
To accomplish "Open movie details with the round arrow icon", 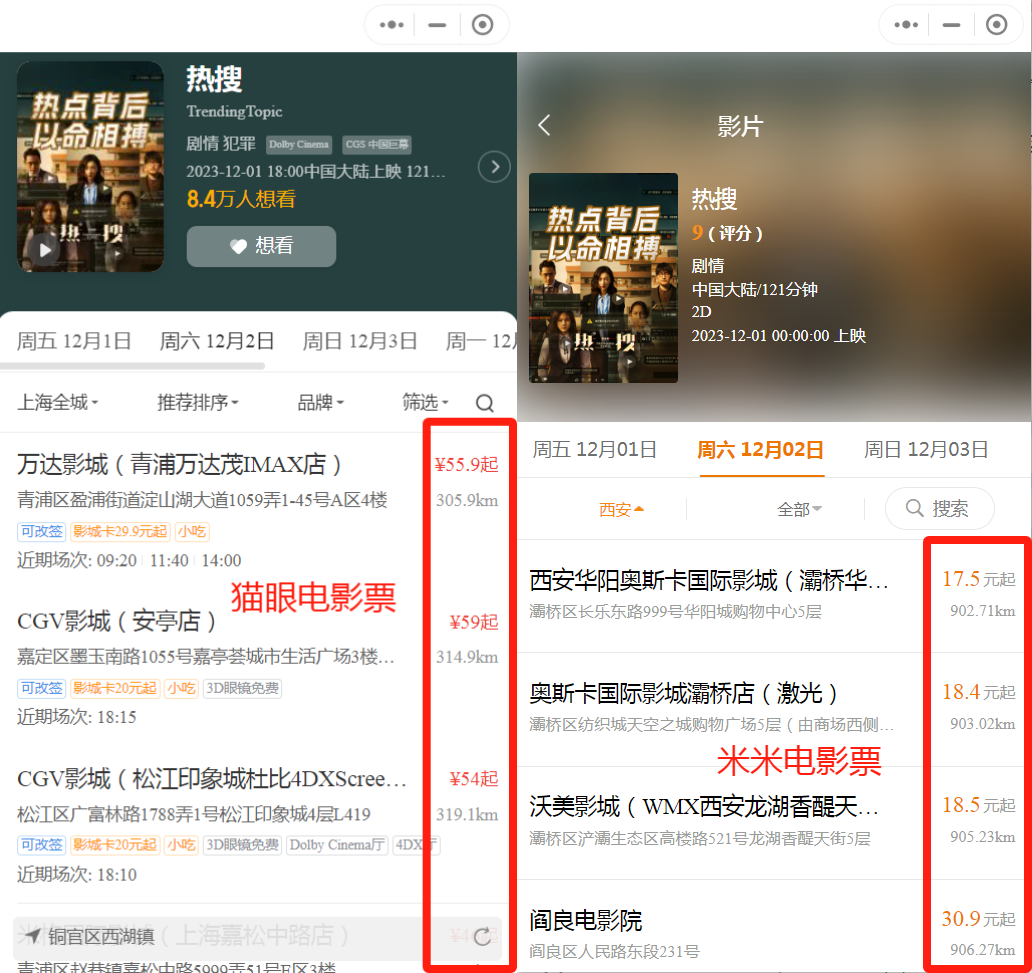I will [x=494, y=167].
